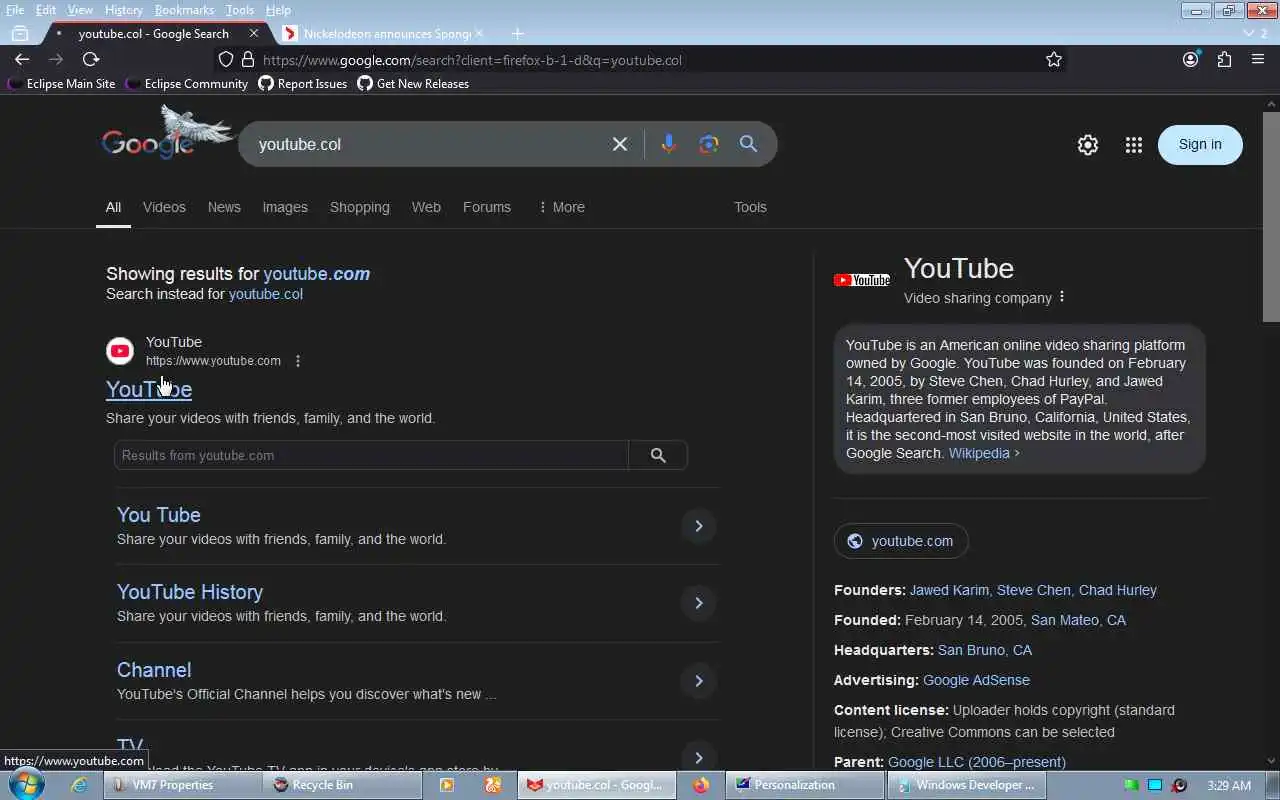Reload the current page
This screenshot has width=1280, height=800.
90,60
